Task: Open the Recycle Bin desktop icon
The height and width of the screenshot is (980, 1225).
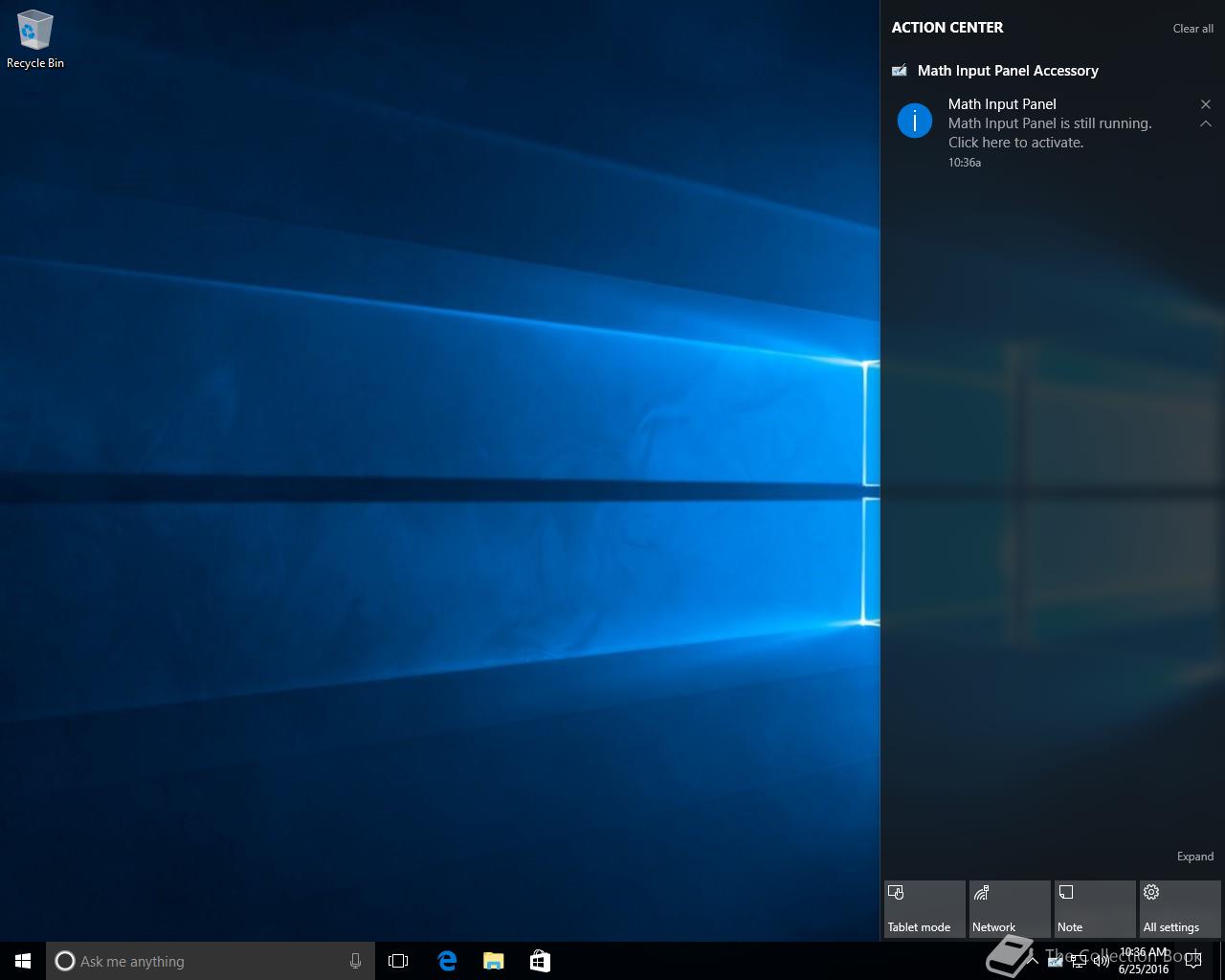Action: tap(34, 38)
